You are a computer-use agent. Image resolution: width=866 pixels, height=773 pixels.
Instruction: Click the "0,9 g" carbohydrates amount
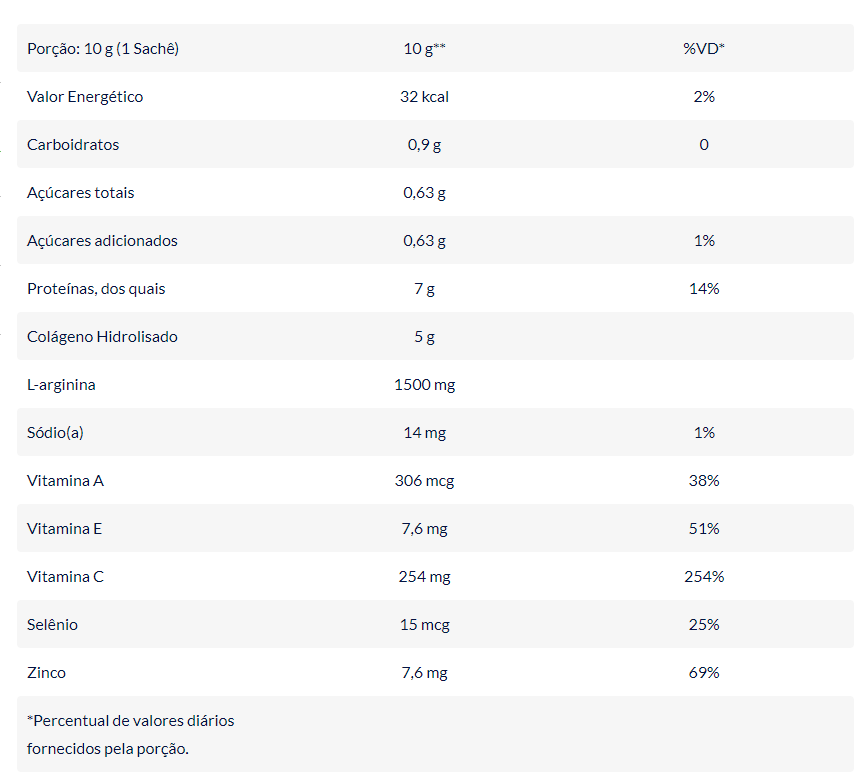(424, 145)
